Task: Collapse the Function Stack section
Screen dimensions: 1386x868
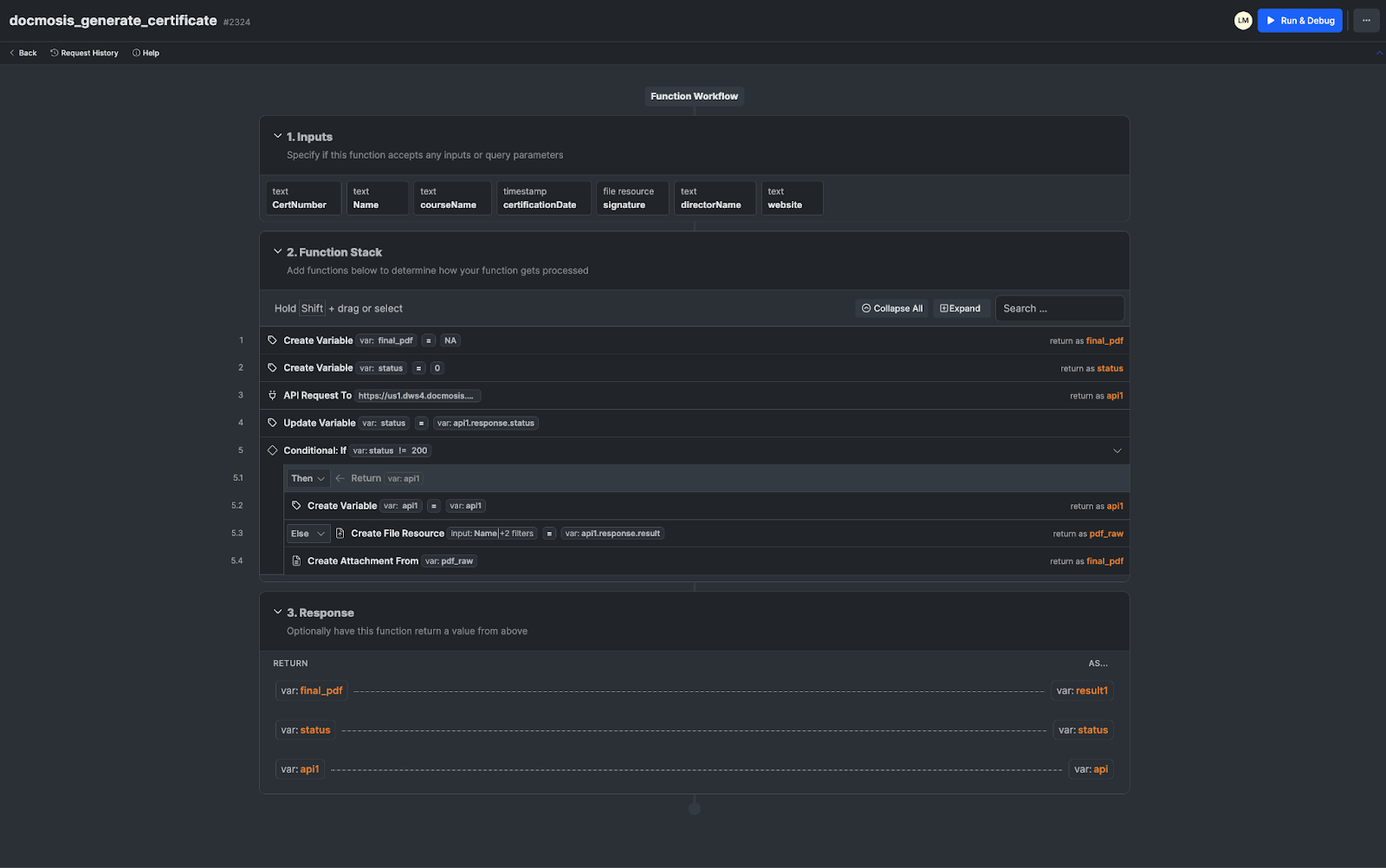Action: tap(278, 251)
